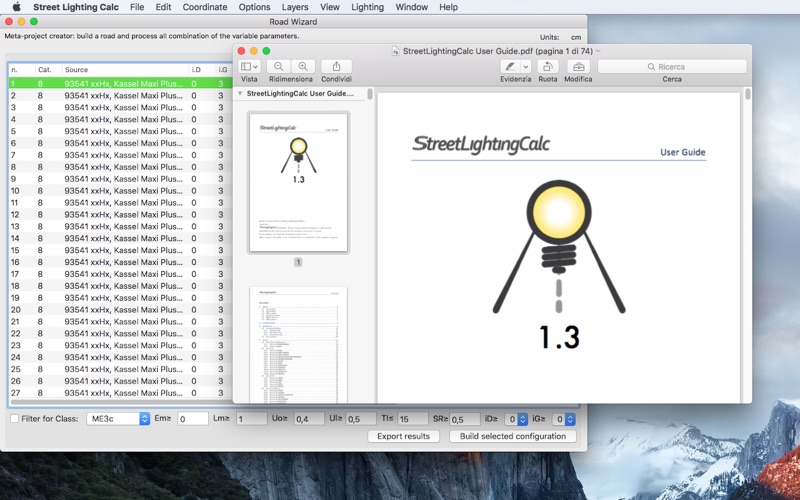This screenshot has width=800, height=500.
Task: Click the page number 1 badge under thumbnail
Action: point(298,262)
